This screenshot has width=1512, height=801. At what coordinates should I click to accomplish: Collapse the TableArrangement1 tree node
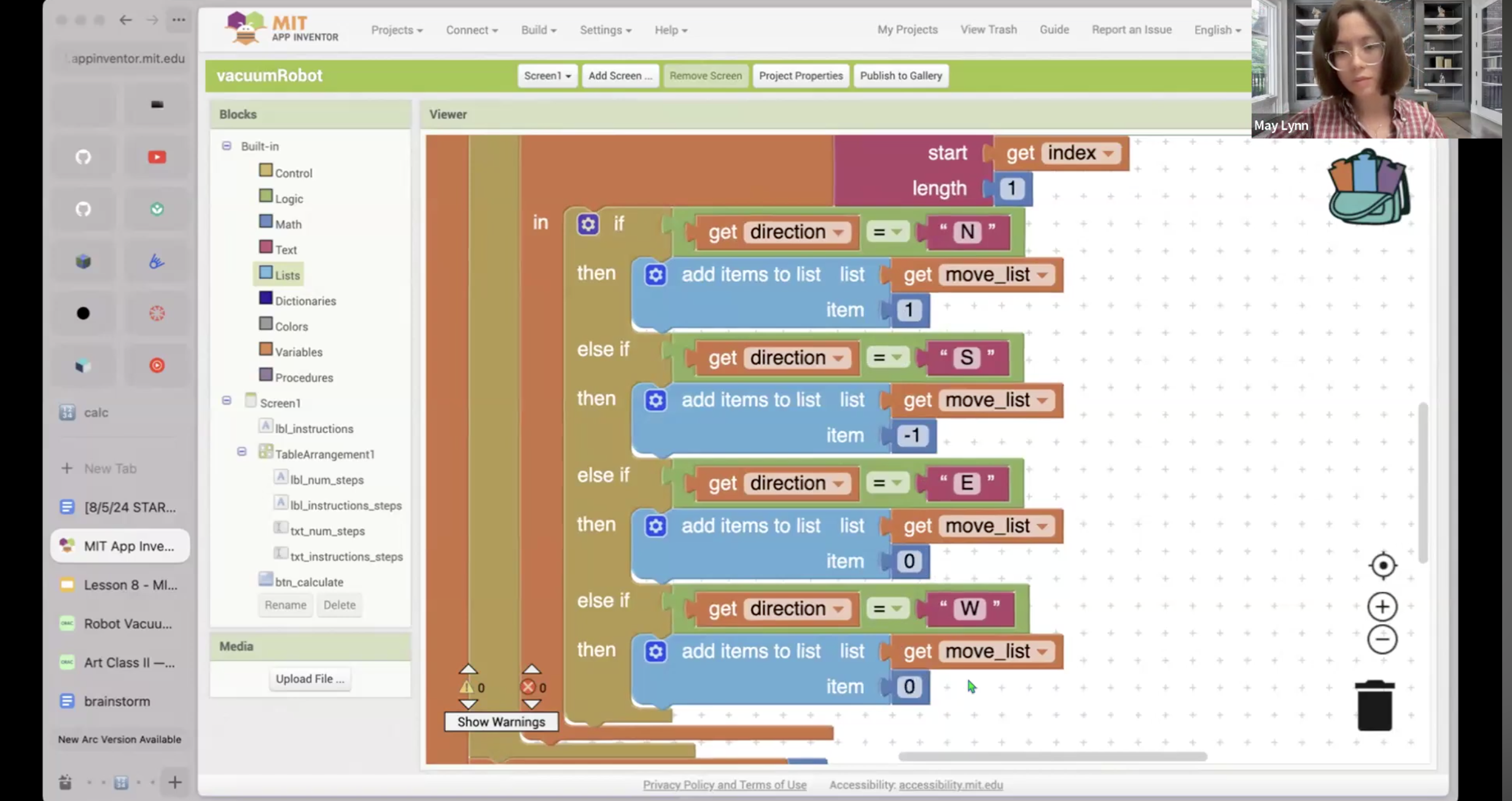click(241, 451)
